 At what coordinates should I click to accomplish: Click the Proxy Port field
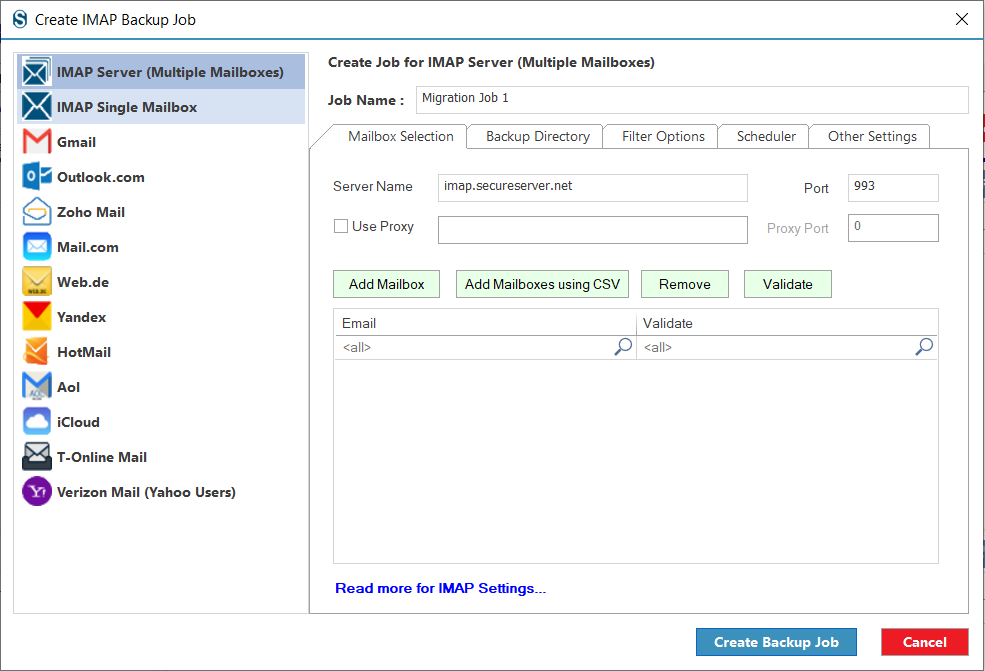coord(893,227)
